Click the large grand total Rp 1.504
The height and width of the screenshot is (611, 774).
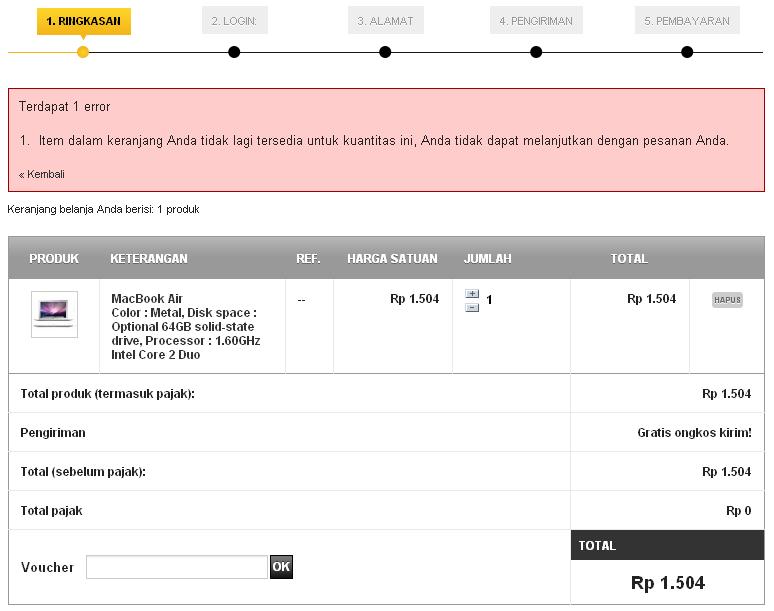point(668,583)
